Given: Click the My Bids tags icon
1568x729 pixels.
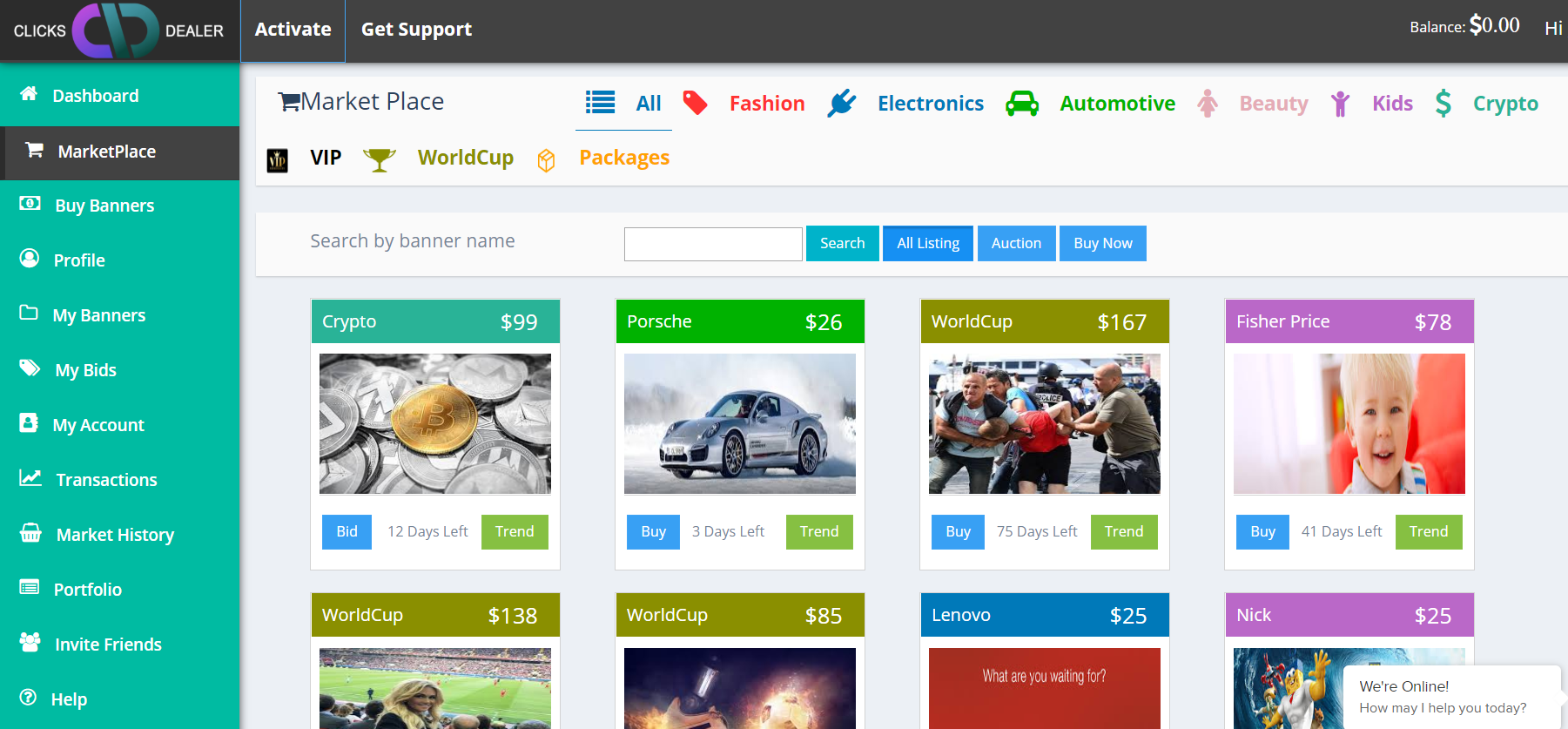Looking at the screenshot, I should click(x=30, y=368).
